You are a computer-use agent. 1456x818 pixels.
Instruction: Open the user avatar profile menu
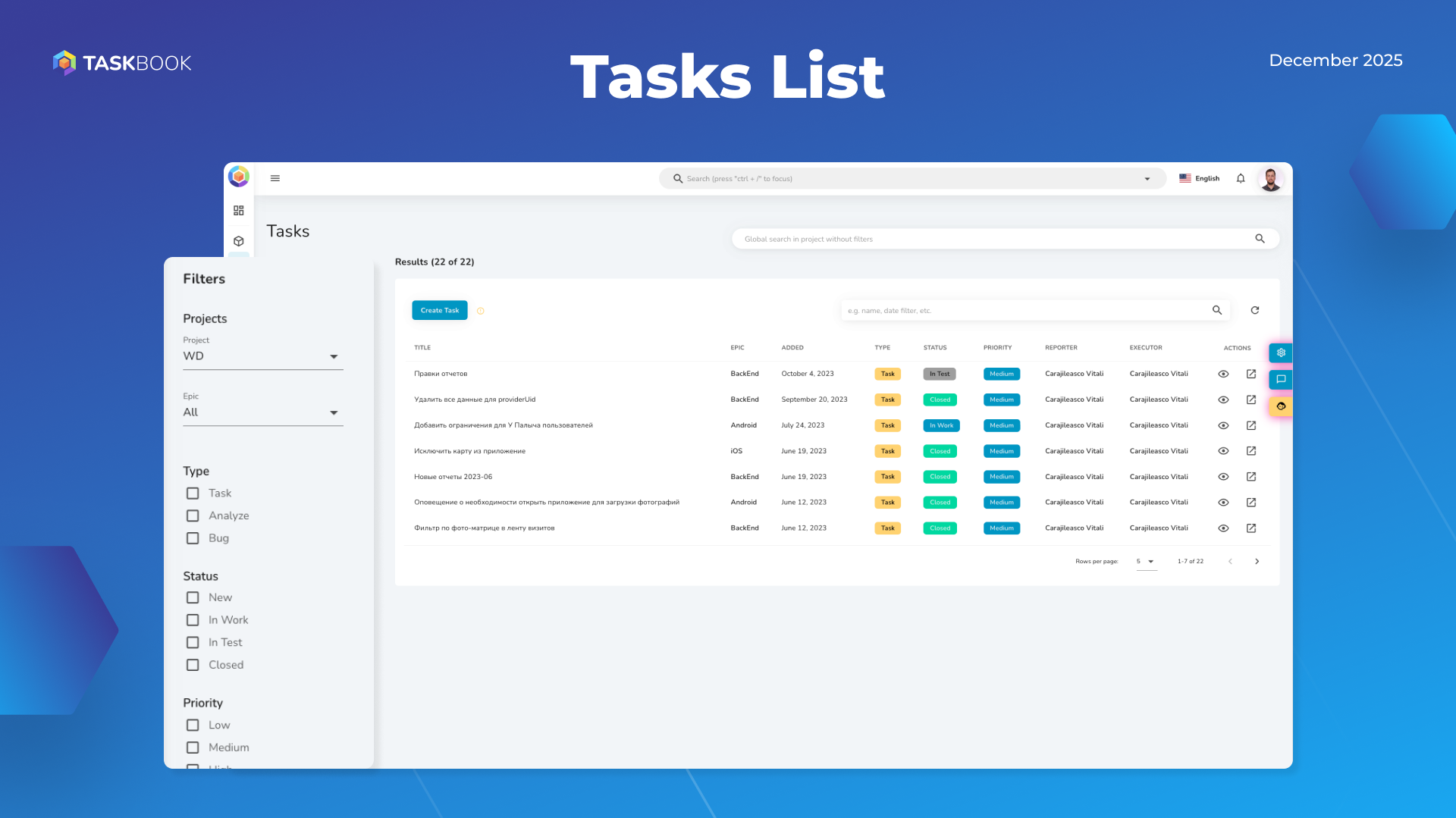pyautogui.click(x=1270, y=178)
